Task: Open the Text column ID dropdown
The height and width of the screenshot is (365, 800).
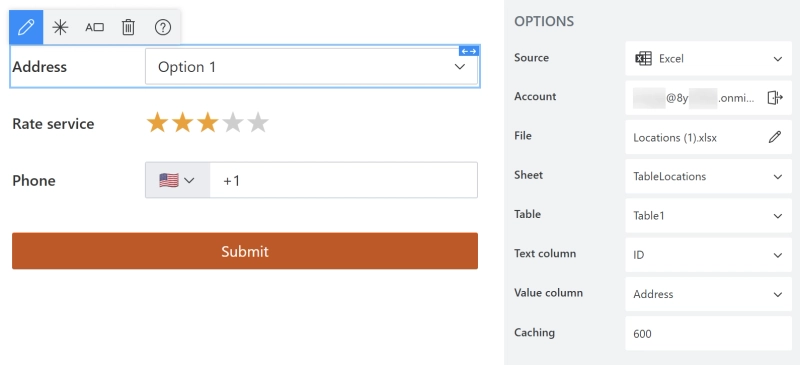Action: [x=709, y=255]
